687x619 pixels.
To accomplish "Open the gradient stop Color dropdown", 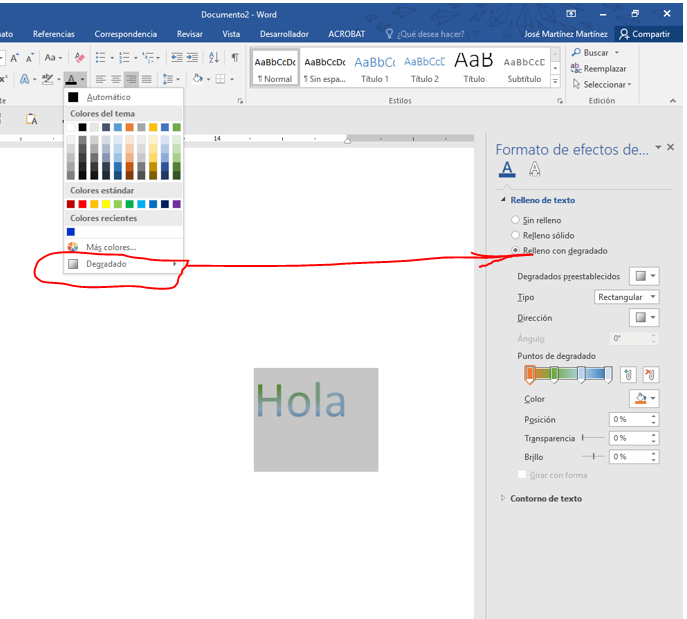I will click(x=644, y=399).
